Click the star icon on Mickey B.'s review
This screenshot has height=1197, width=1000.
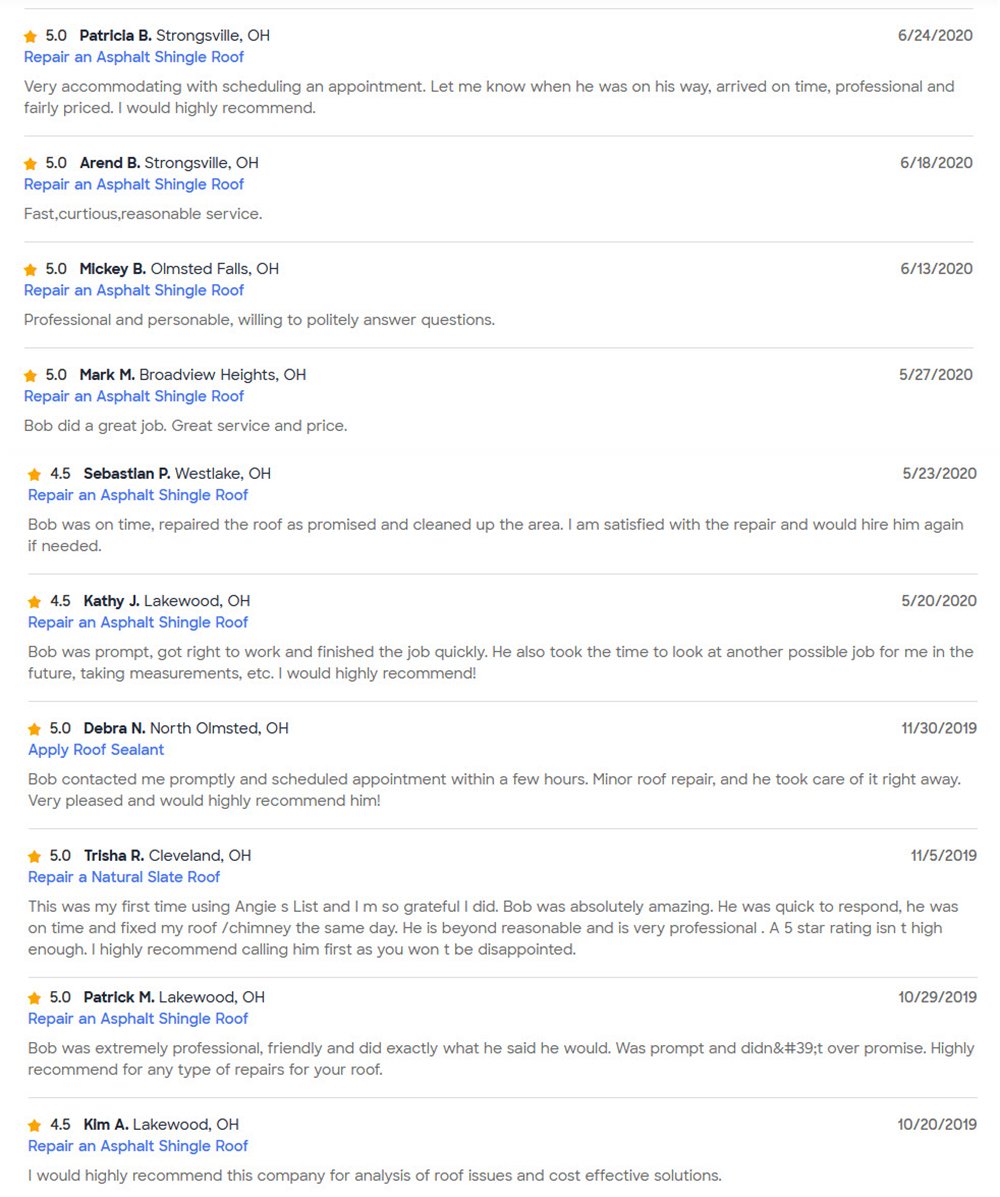tap(31, 269)
